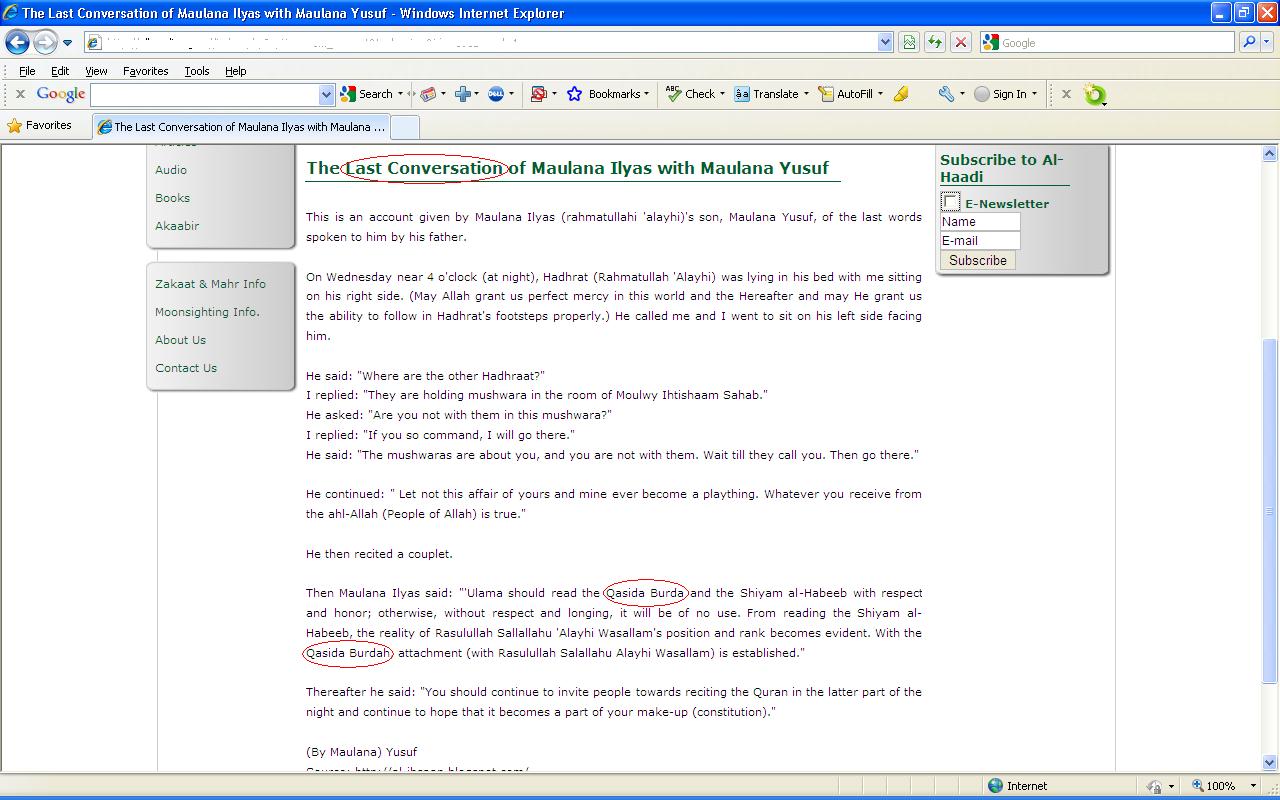Click the address bar URL field
1280x800 pixels.
480,42
